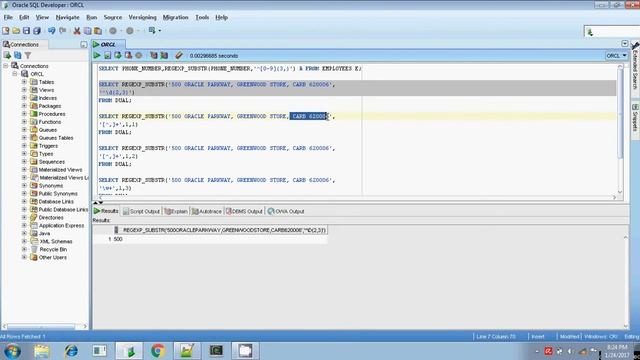Open the Tools menu
Screen dimensions: 640x360
[x=202, y=18]
